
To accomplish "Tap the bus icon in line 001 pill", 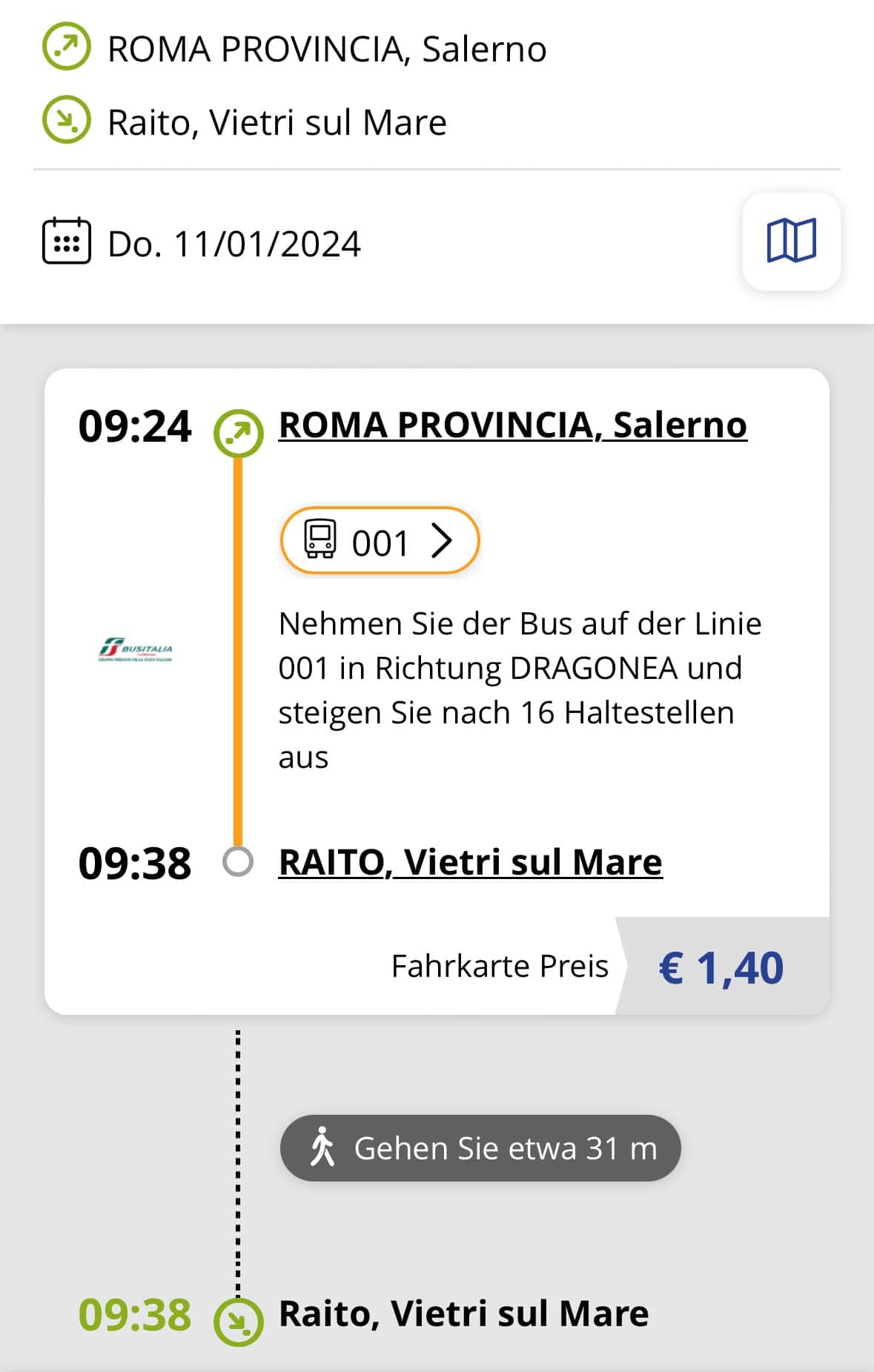I will point(320,540).
